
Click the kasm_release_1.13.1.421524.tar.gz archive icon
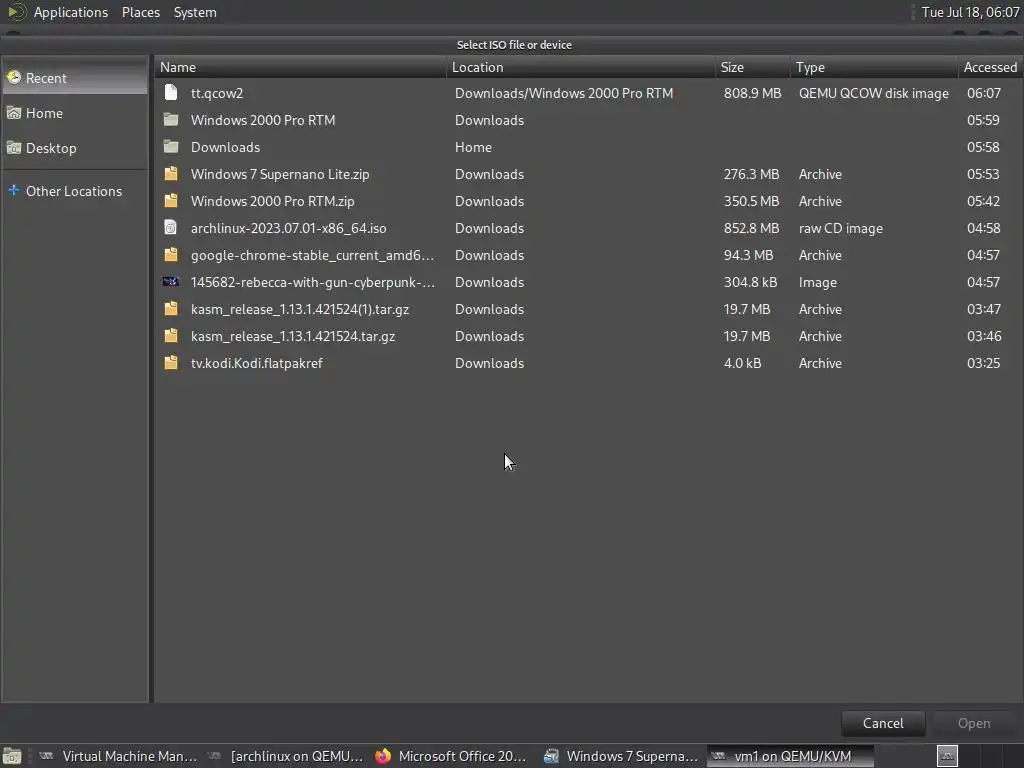point(171,336)
